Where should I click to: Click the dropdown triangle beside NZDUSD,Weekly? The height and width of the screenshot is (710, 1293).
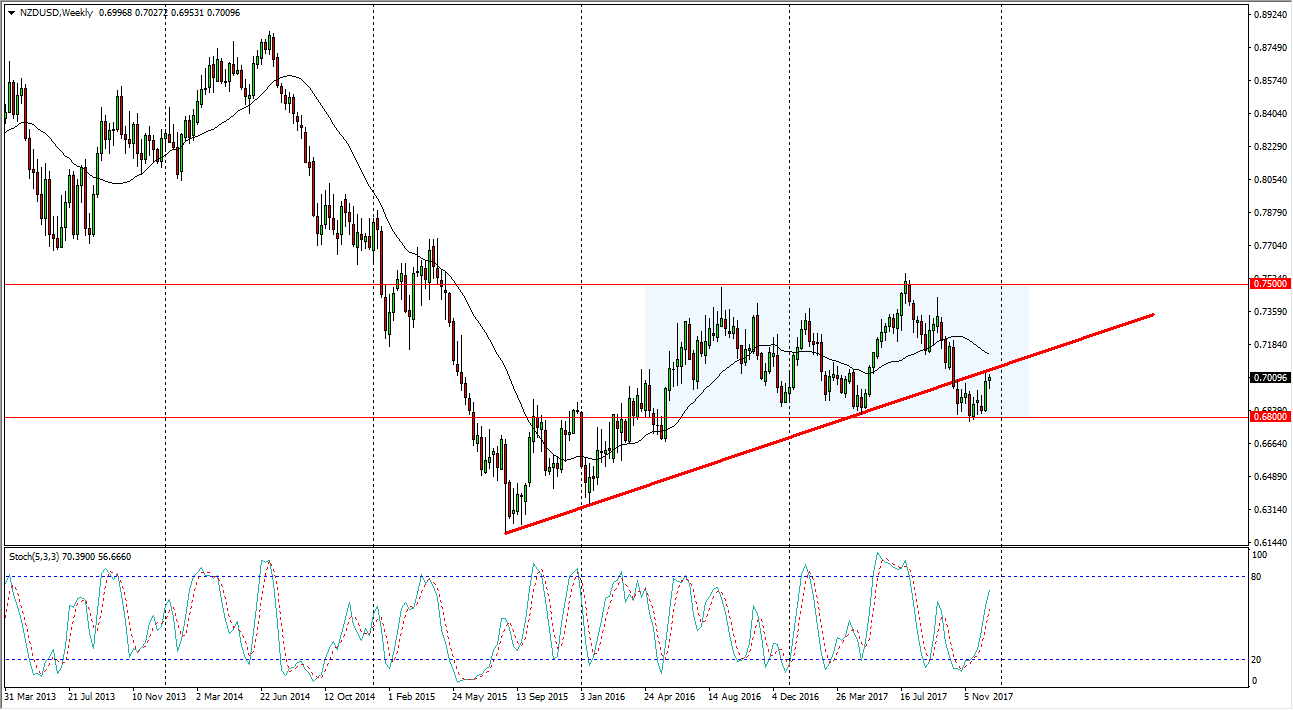[x=11, y=13]
